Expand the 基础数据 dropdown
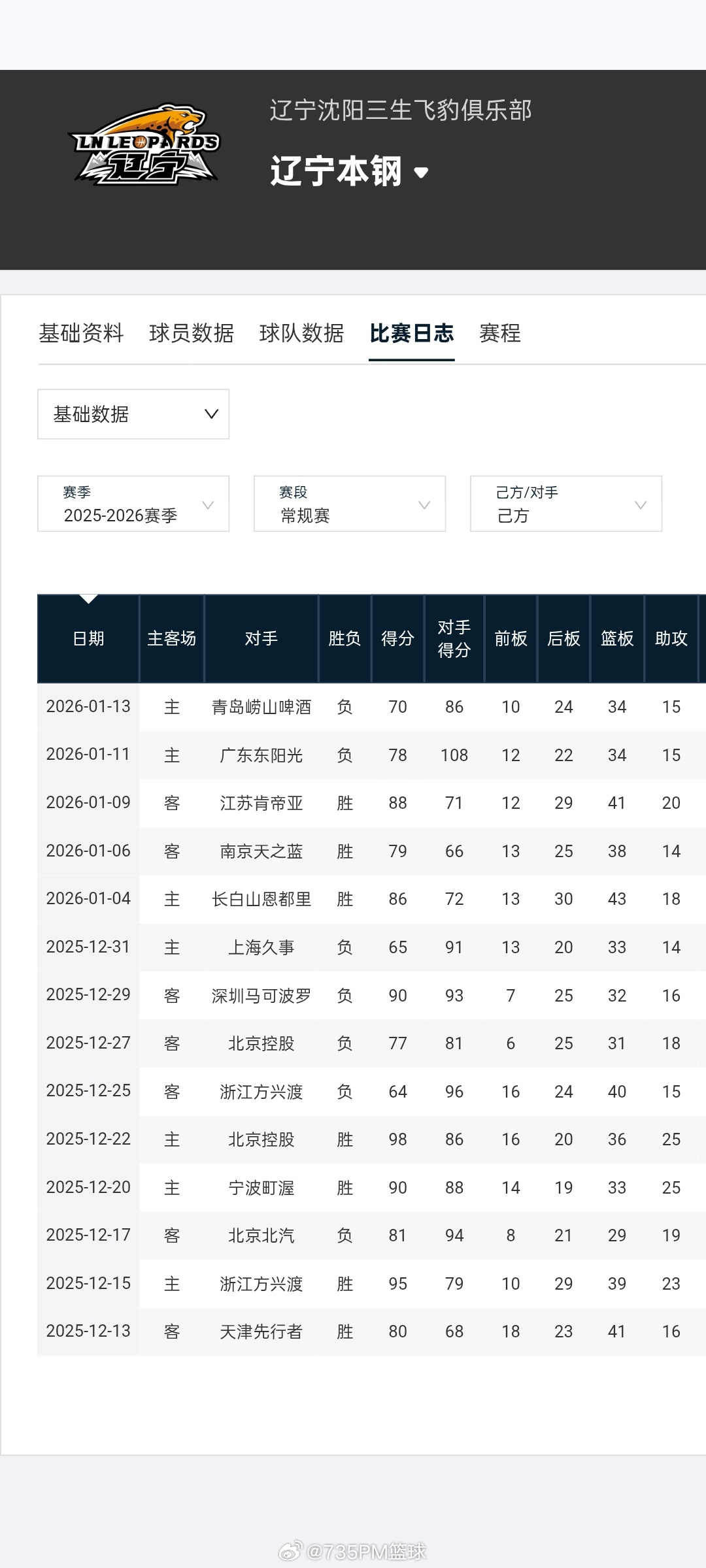The width and height of the screenshot is (706, 1568). pyautogui.click(x=133, y=414)
